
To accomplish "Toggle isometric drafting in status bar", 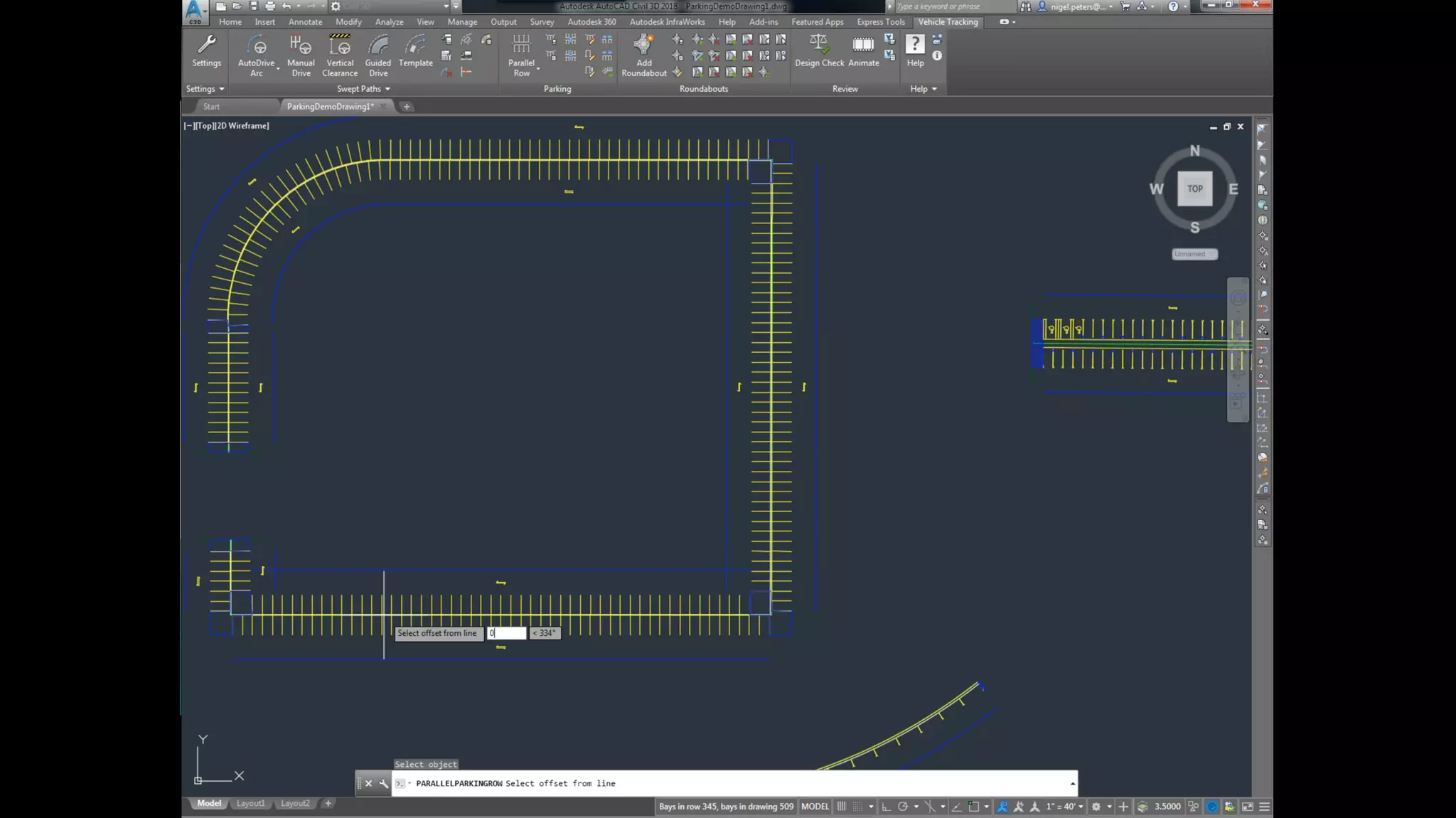I will tap(930, 806).
